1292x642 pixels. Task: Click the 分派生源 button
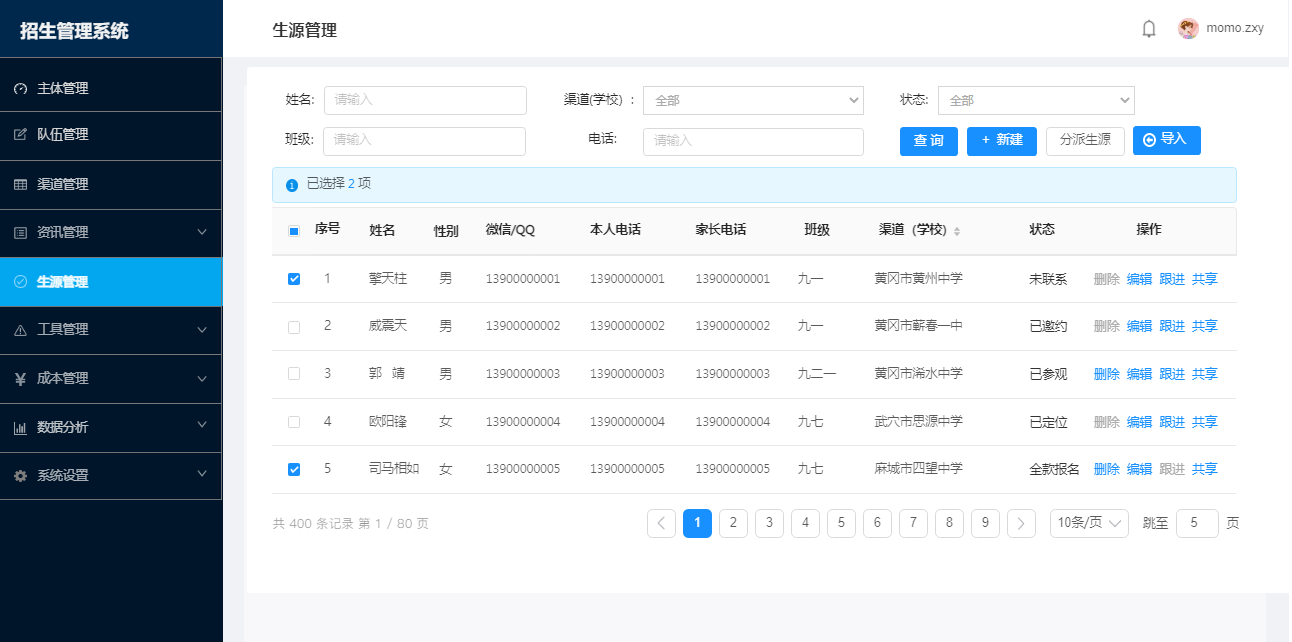click(x=1085, y=141)
